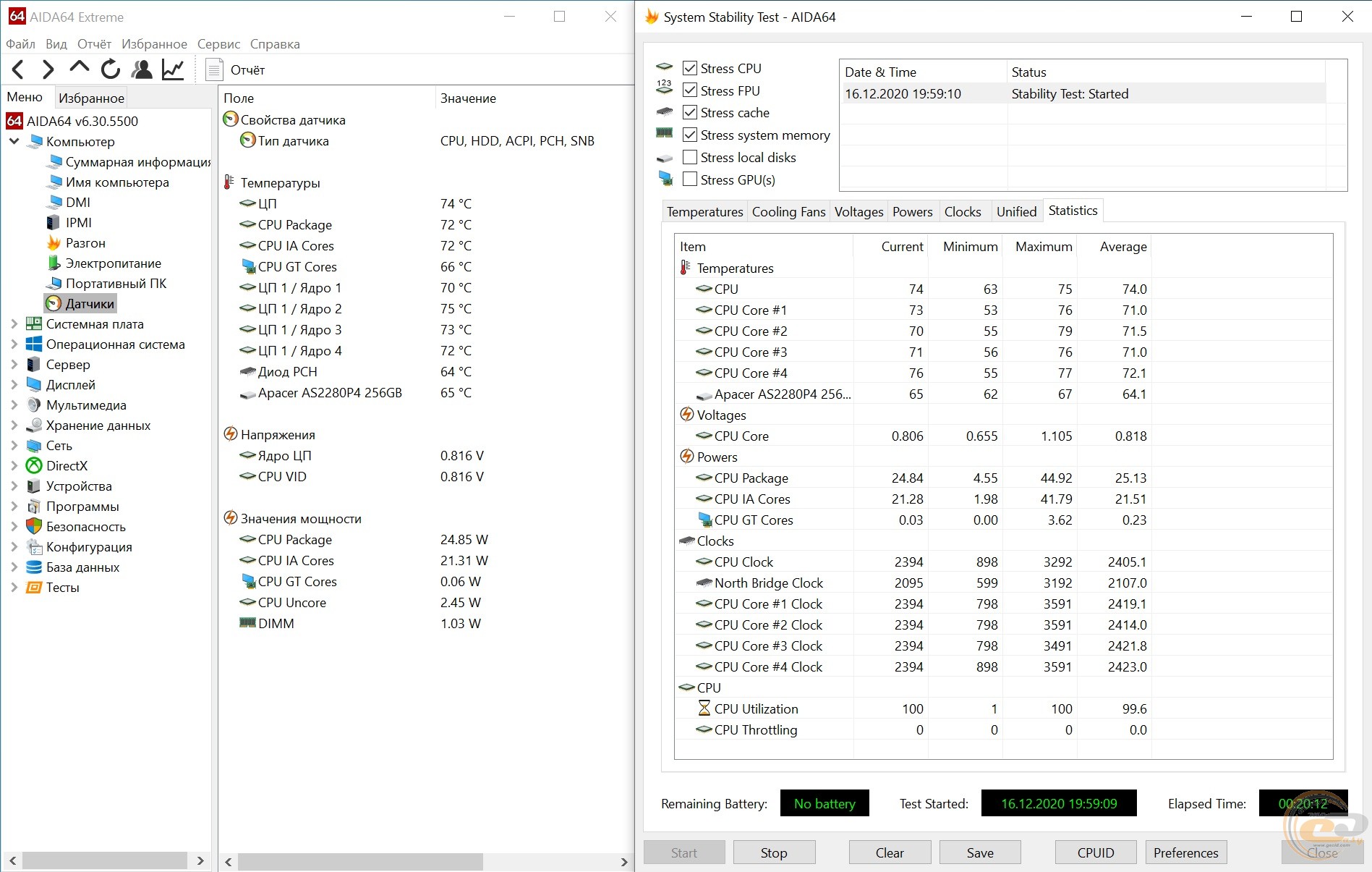
Task: Click the Back navigation arrow in toolbar
Action: pos(19,69)
